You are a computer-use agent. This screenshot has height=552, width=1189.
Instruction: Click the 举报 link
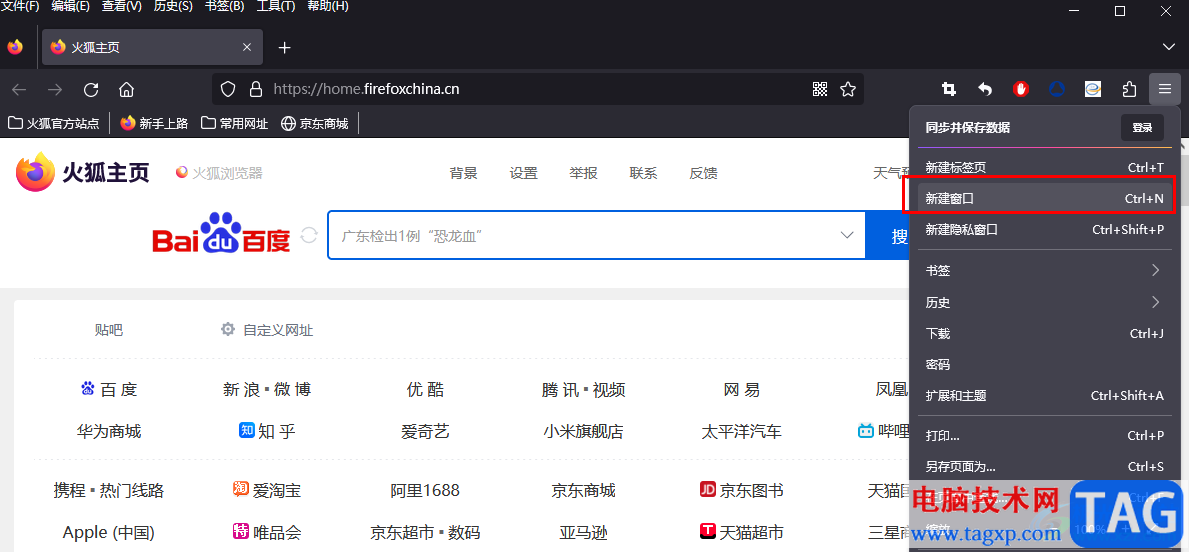click(583, 174)
